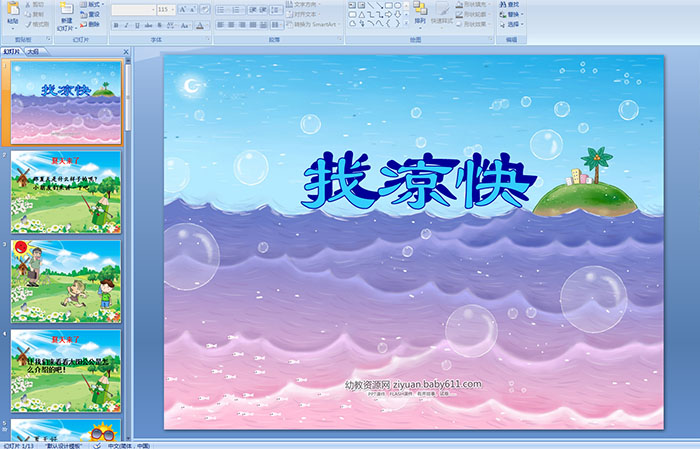Click the Copy (复制) icon

click(29, 14)
